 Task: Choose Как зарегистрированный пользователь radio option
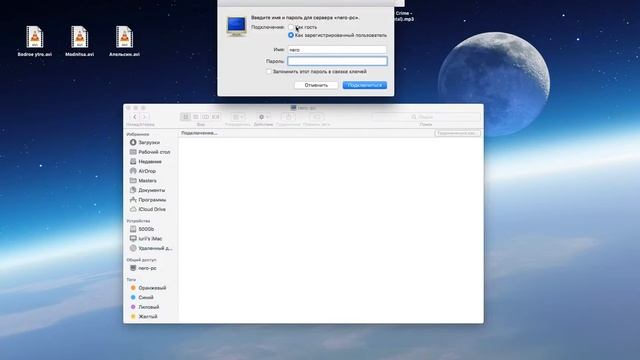tap(291, 35)
